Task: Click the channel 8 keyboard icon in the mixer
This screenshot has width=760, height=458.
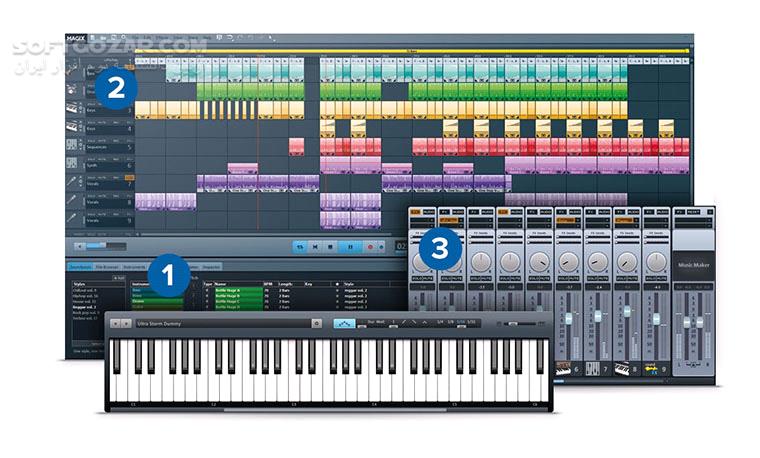Action: tap(622, 369)
